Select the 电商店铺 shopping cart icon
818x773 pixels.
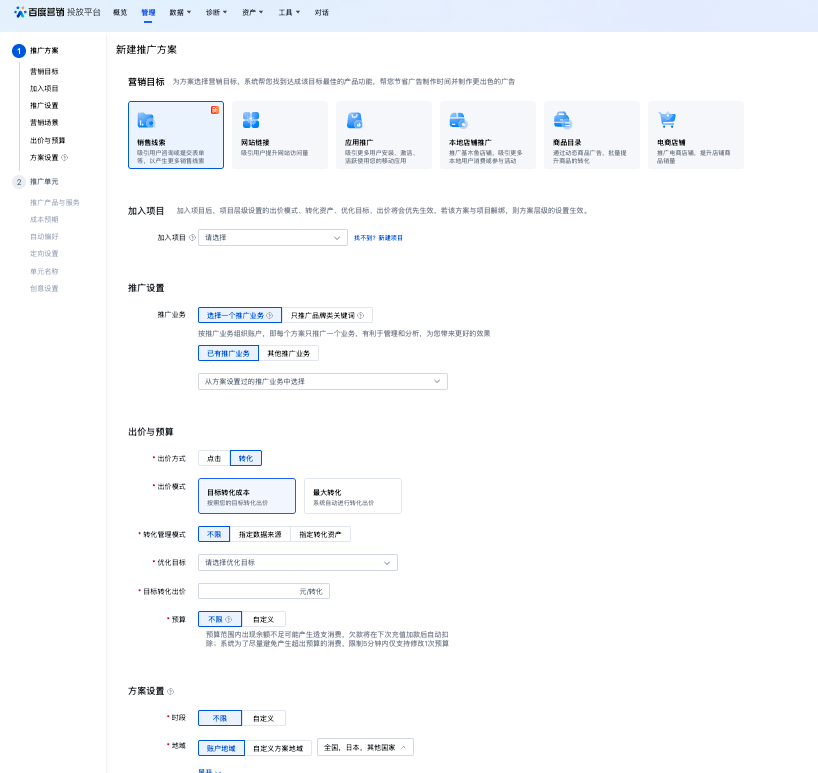(x=667, y=121)
